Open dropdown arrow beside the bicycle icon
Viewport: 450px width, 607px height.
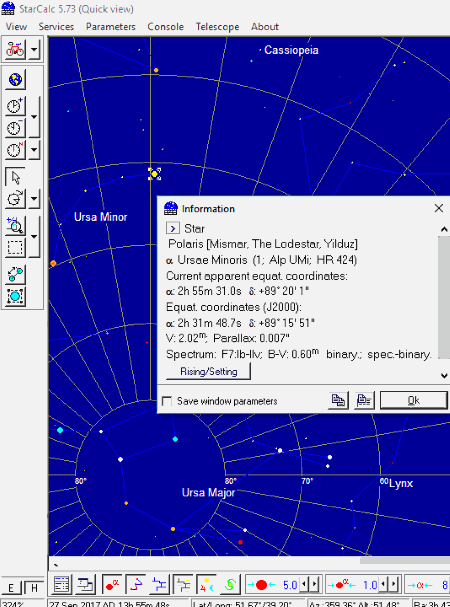(34, 50)
